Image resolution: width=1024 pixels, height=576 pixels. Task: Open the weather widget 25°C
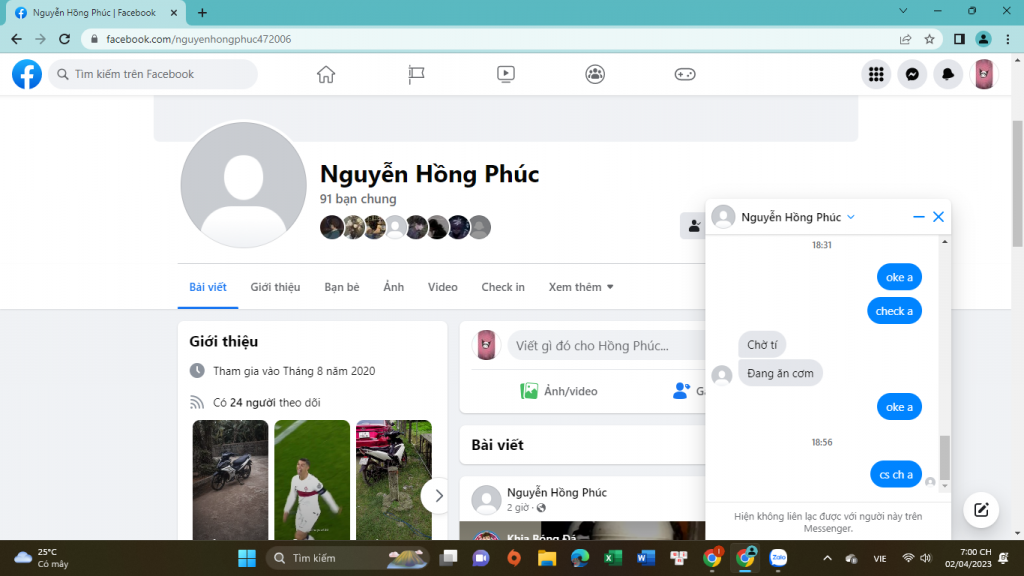(x=41, y=558)
